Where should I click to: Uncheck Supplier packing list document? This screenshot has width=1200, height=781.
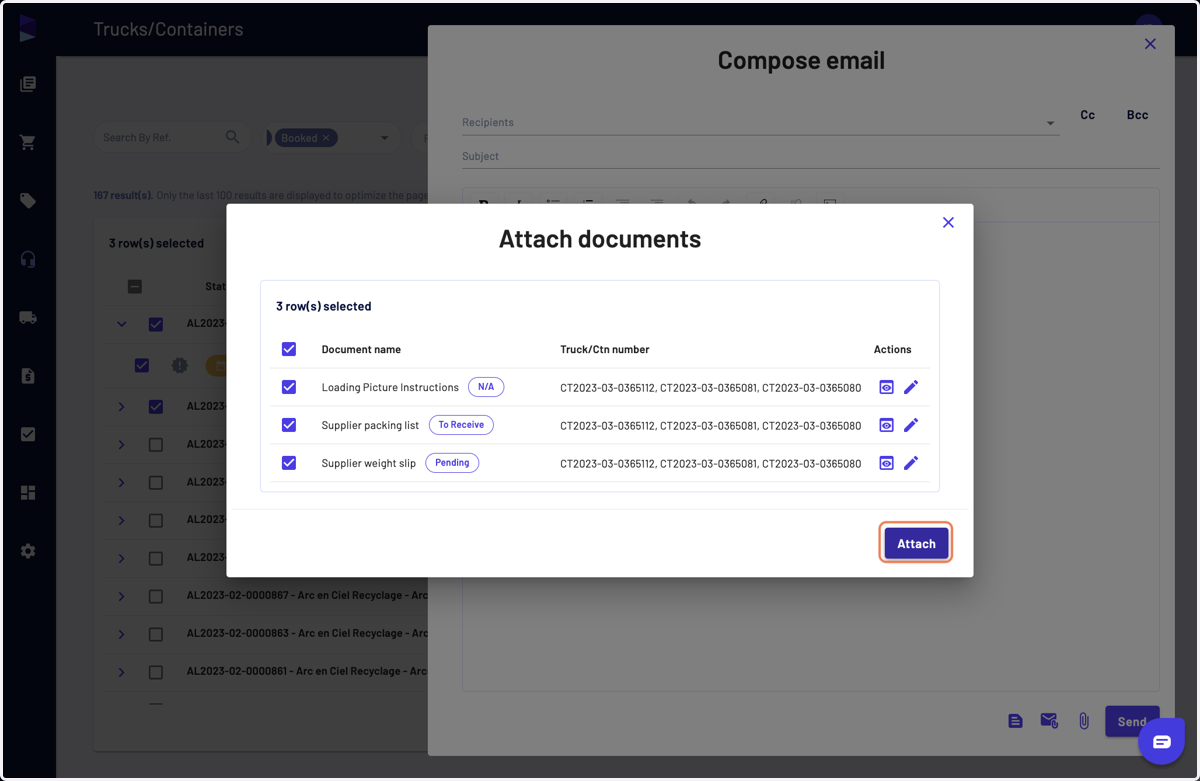click(x=289, y=425)
